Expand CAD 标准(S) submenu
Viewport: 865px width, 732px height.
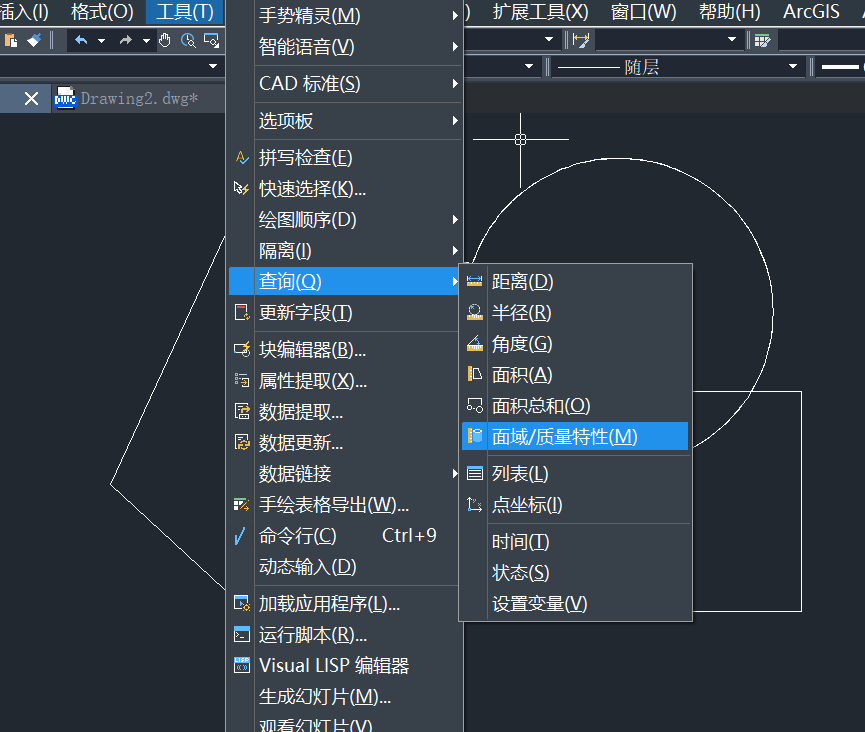coord(346,84)
